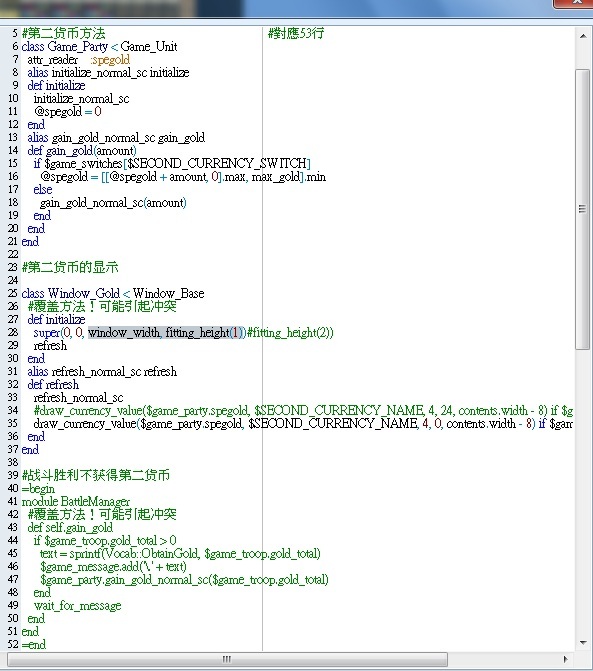Click 'refresh' on line 29

click(50, 346)
